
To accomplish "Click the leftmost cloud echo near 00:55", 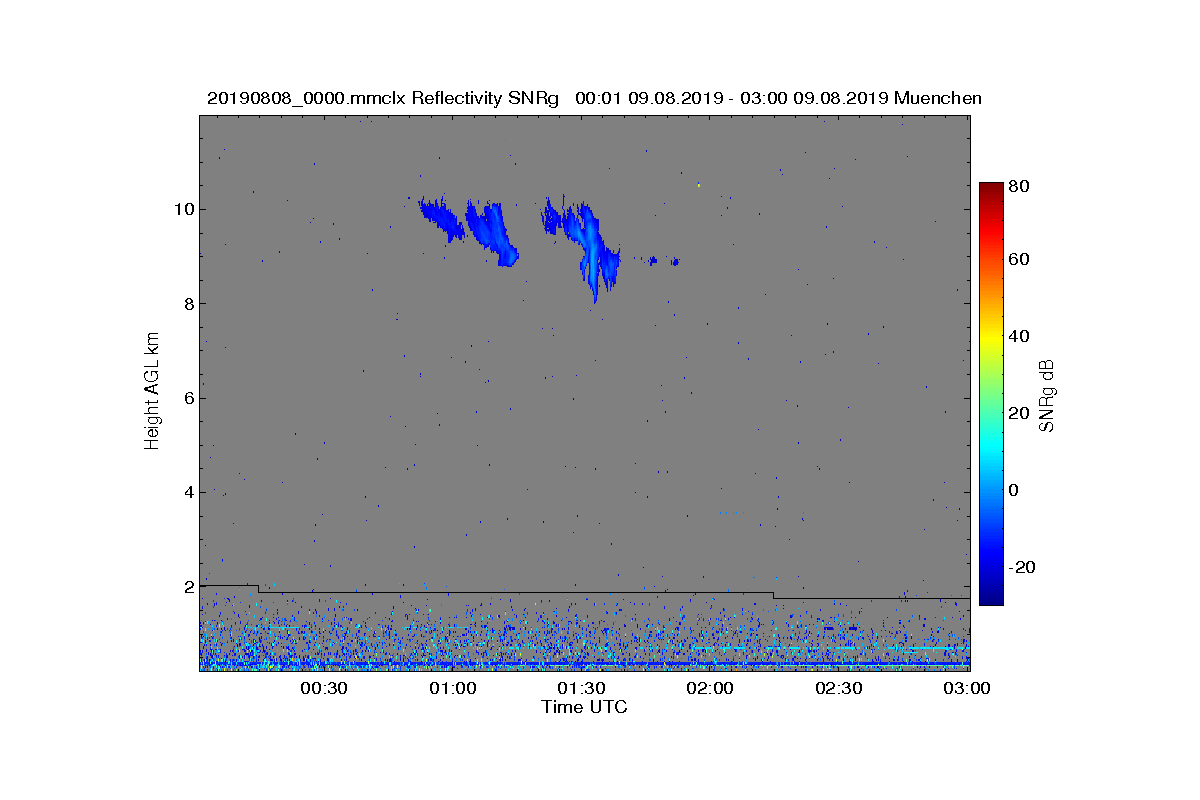I will pyautogui.click(x=441, y=219).
